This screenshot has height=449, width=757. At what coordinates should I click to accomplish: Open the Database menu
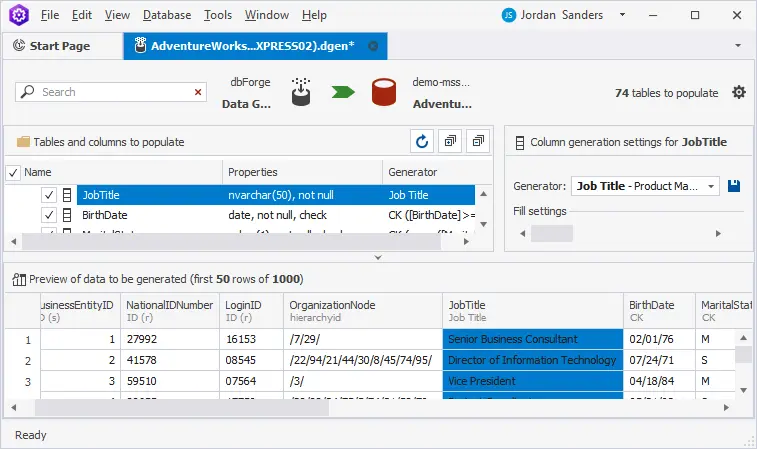(x=167, y=15)
